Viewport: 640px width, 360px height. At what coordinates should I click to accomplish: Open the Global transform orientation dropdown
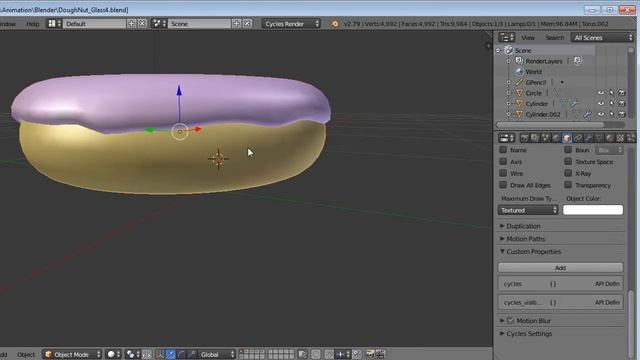[x=217, y=354]
